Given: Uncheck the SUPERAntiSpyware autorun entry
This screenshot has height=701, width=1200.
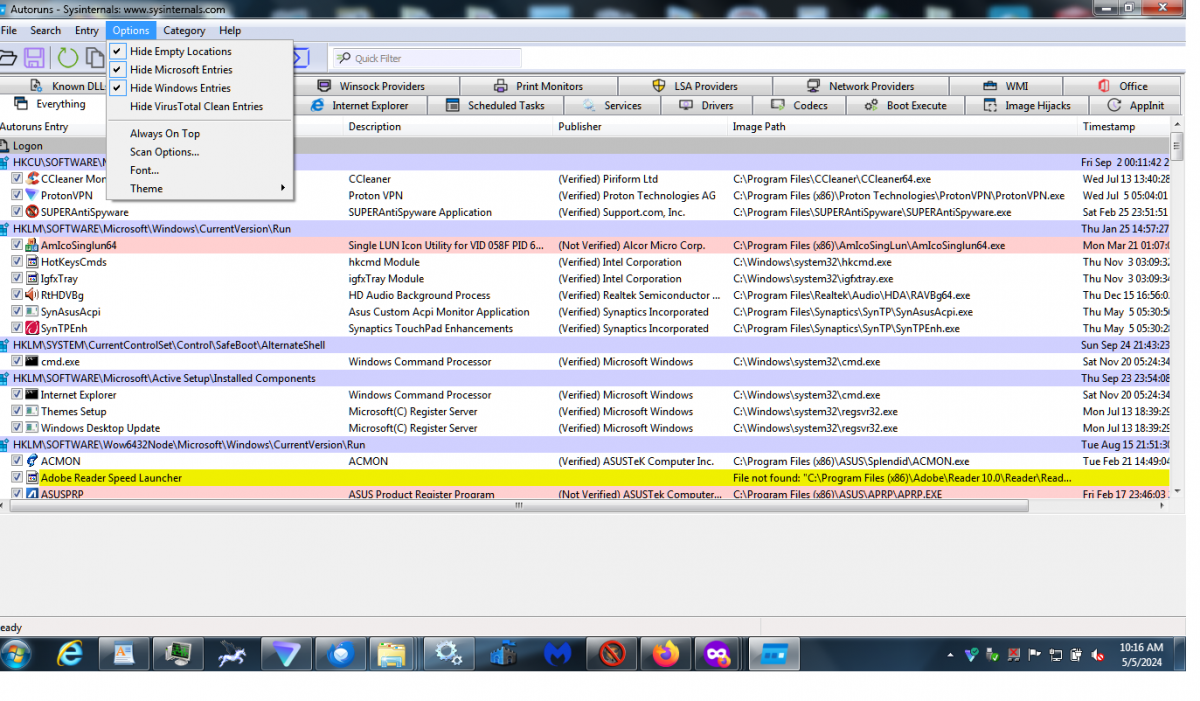Looking at the screenshot, I should click(17, 212).
